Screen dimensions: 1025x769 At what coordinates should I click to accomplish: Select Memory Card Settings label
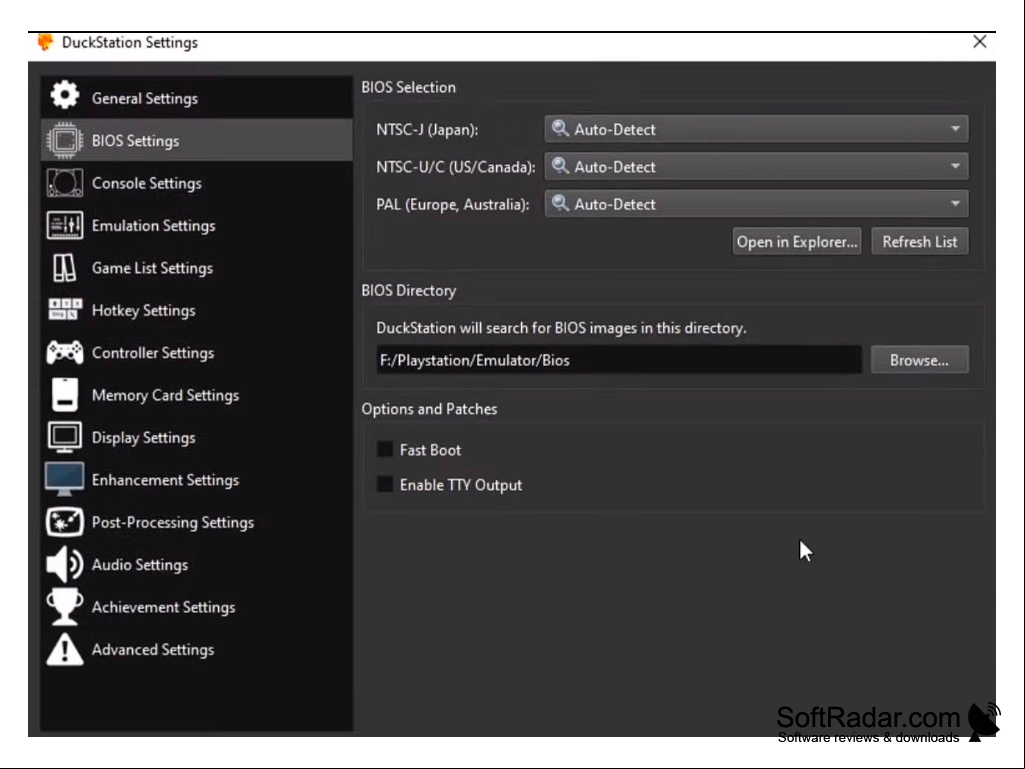tap(165, 395)
